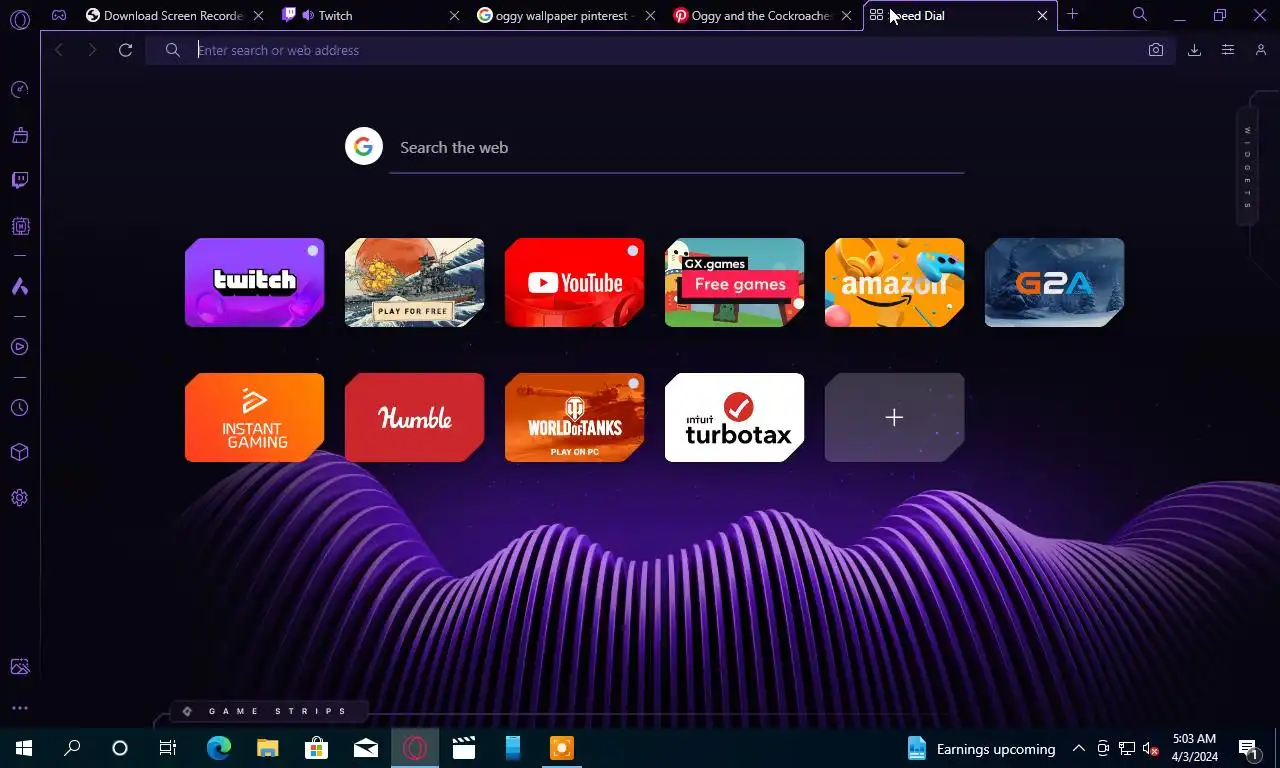Screen dimensions: 1280x768
Task: Open Settings gear in the sidebar
Action: [19, 498]
